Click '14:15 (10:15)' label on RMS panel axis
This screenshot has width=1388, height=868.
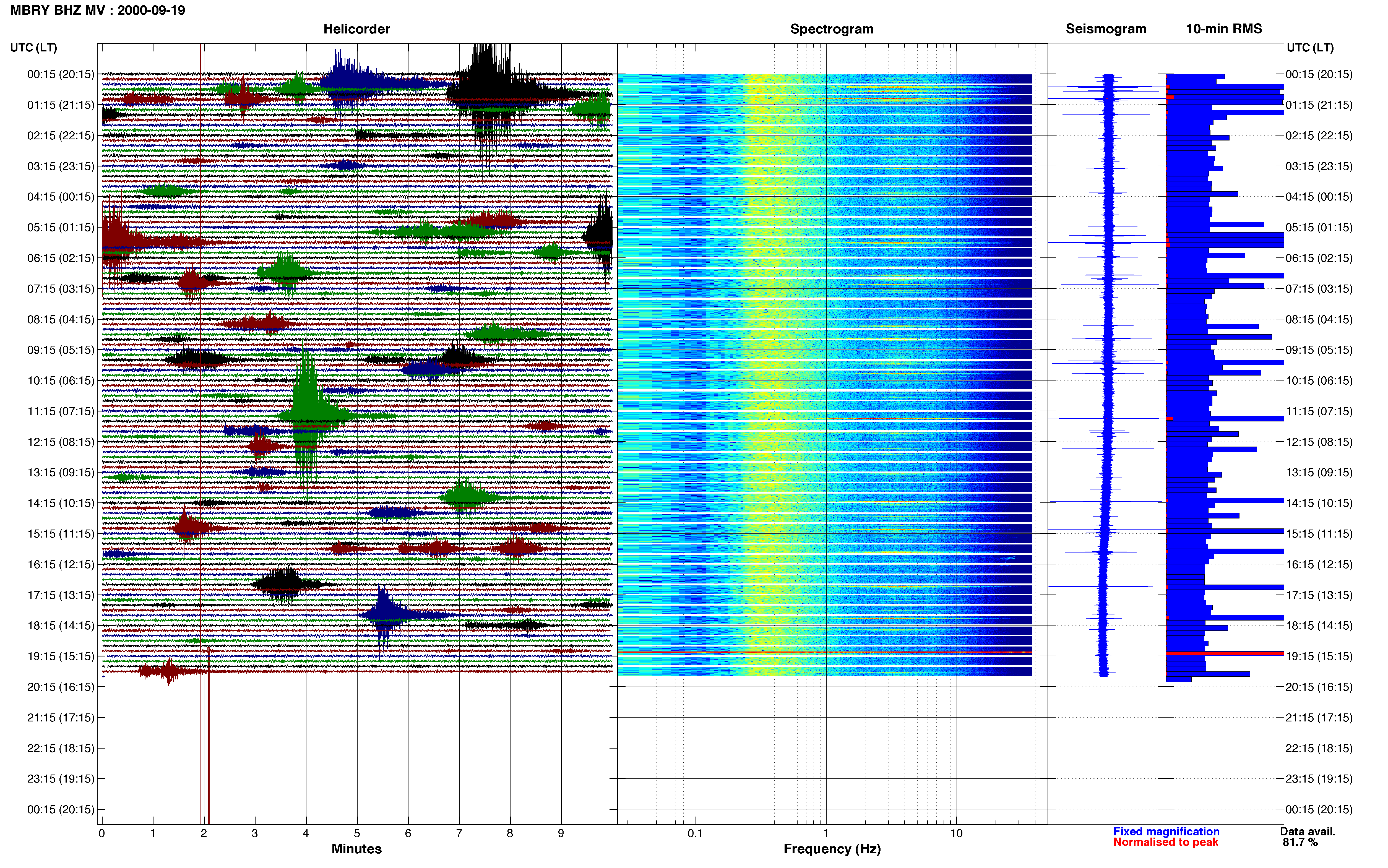pos(1319,504)
